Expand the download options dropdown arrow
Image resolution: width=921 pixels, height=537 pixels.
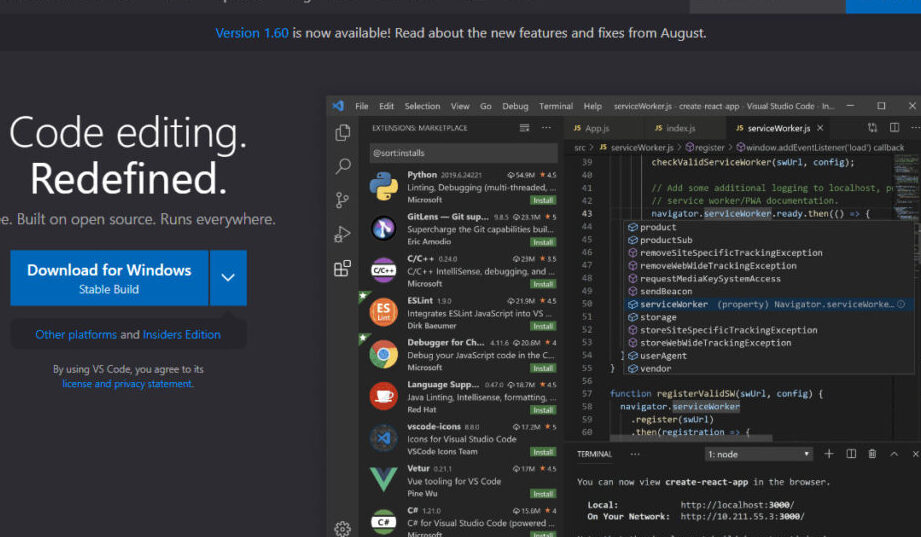(228, 278)
